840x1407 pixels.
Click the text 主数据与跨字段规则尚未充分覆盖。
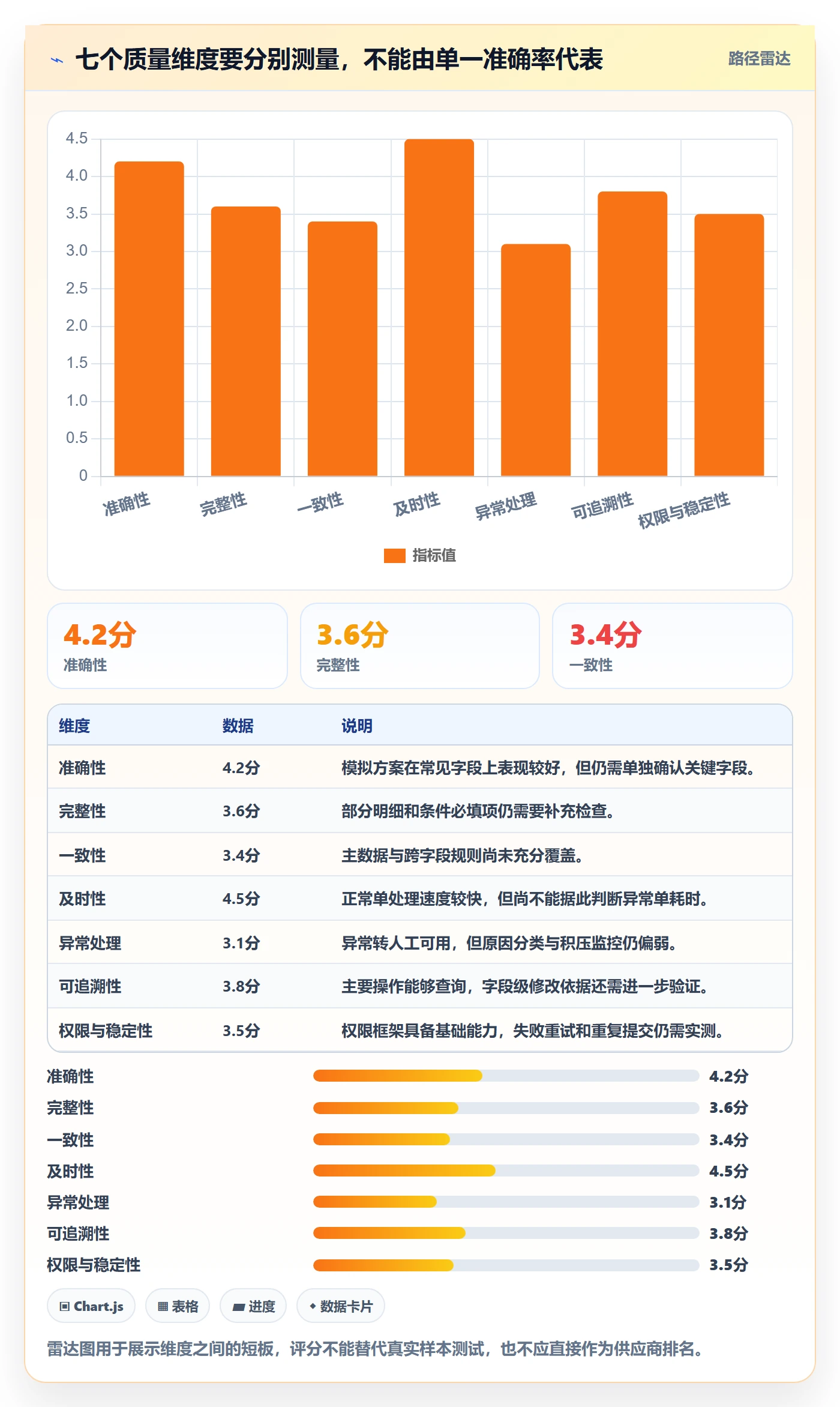pyautogui.click(x=462, y=855)
